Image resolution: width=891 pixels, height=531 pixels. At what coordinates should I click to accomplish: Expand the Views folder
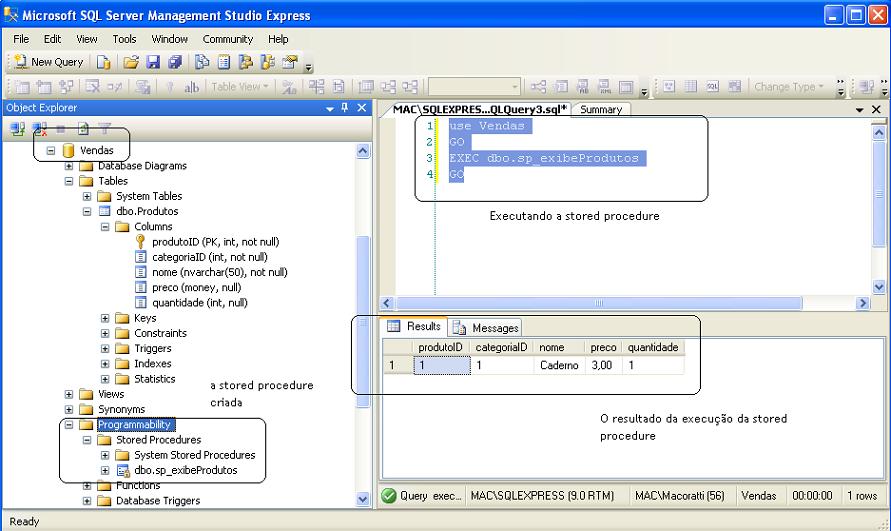pyautogui.click(x=69, y=395)
